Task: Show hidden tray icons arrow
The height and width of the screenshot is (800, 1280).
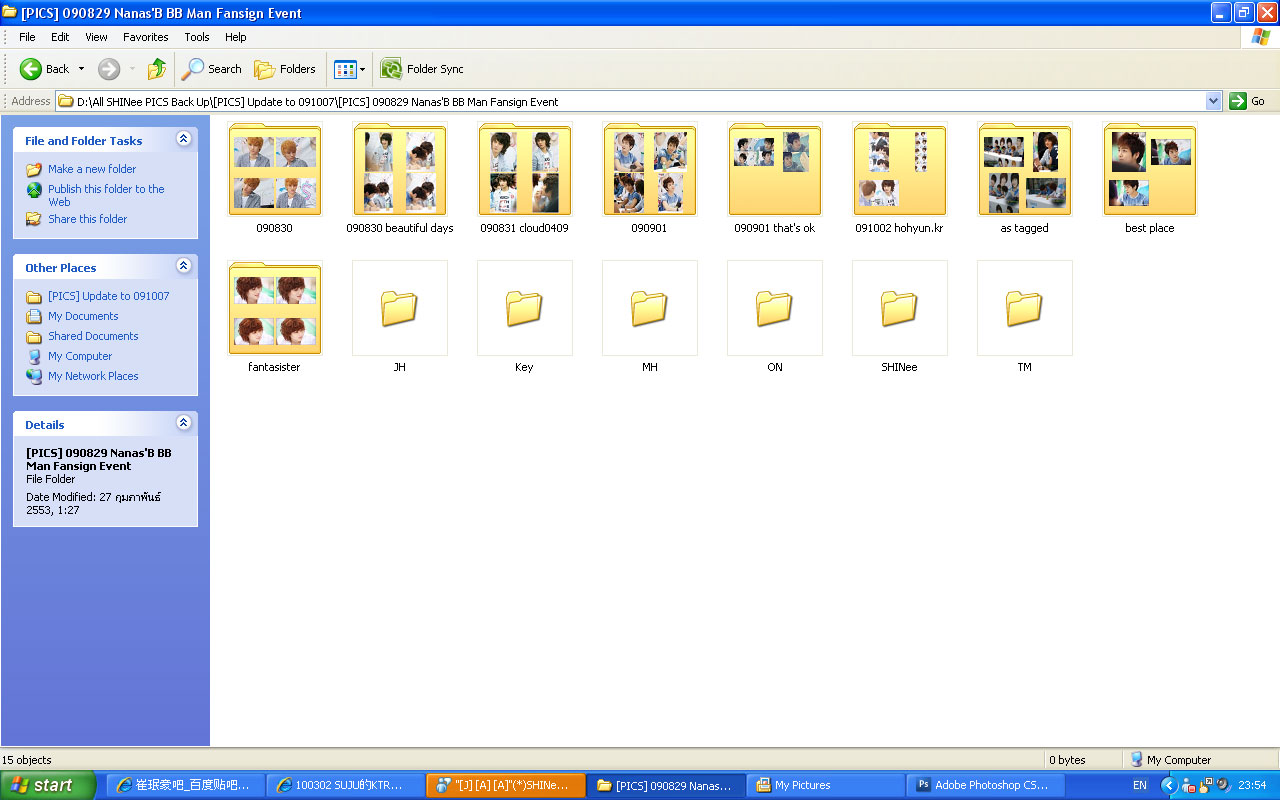Action: click(1169, 785)
